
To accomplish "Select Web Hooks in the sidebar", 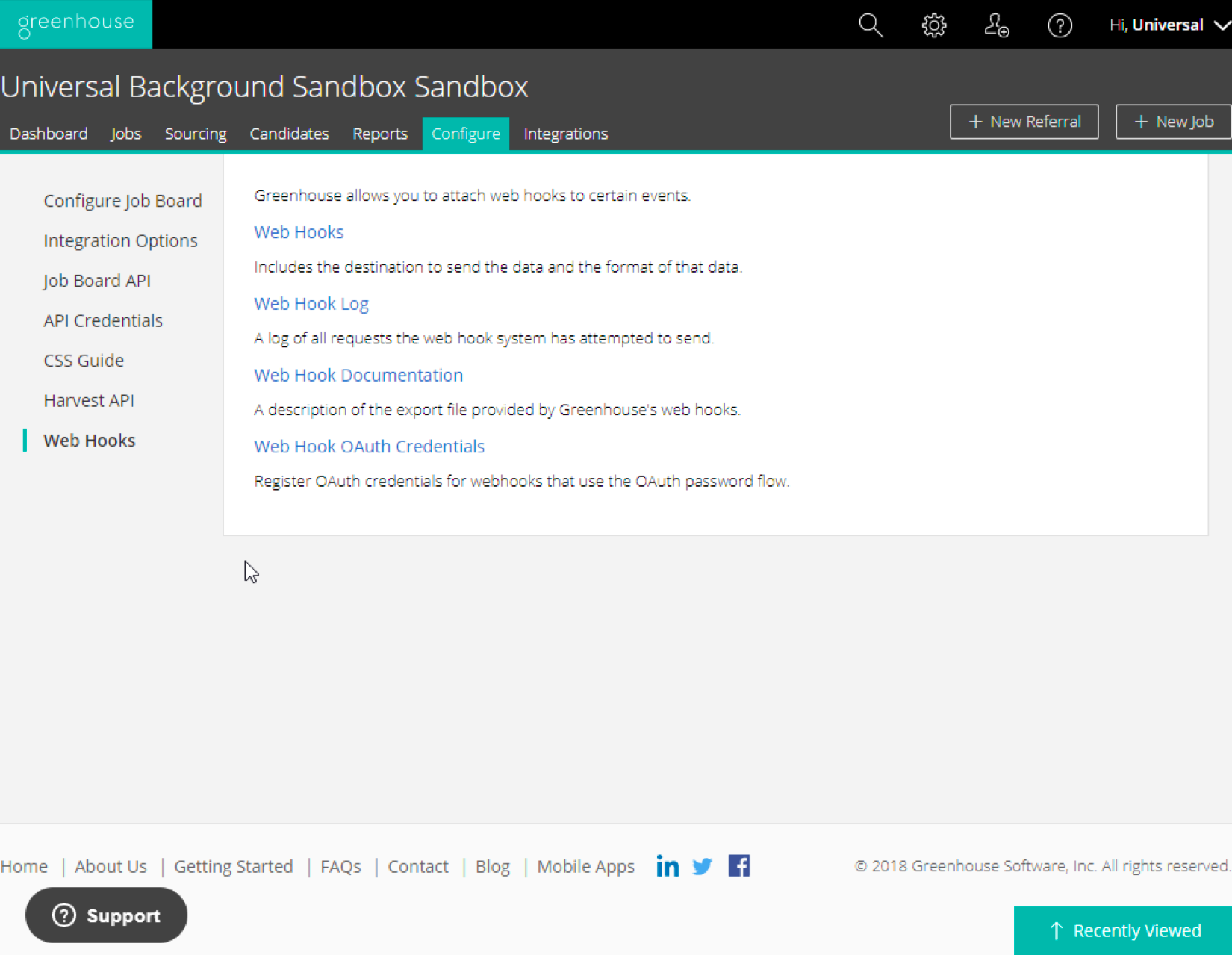I will (89, 441).
